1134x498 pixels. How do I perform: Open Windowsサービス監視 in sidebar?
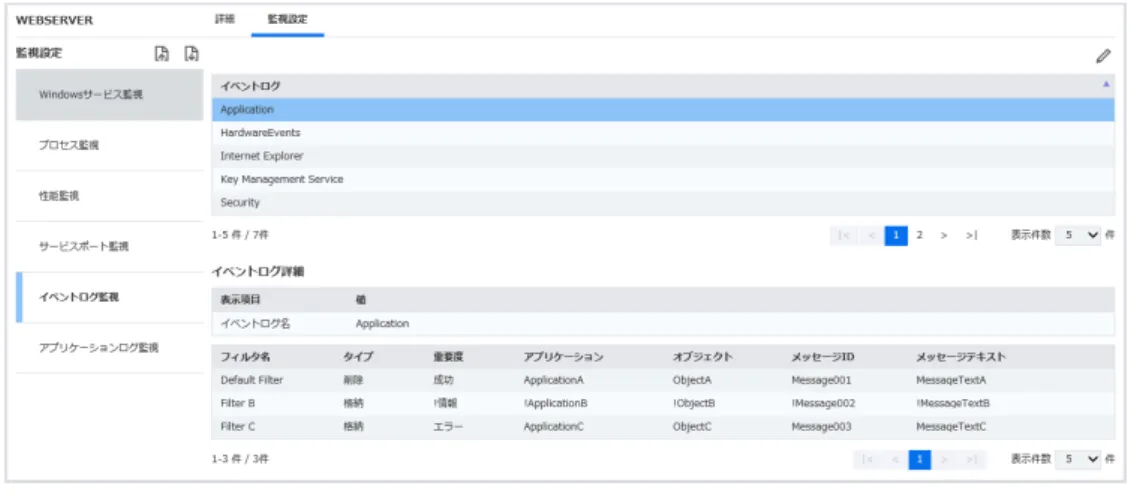pos(109,95)
